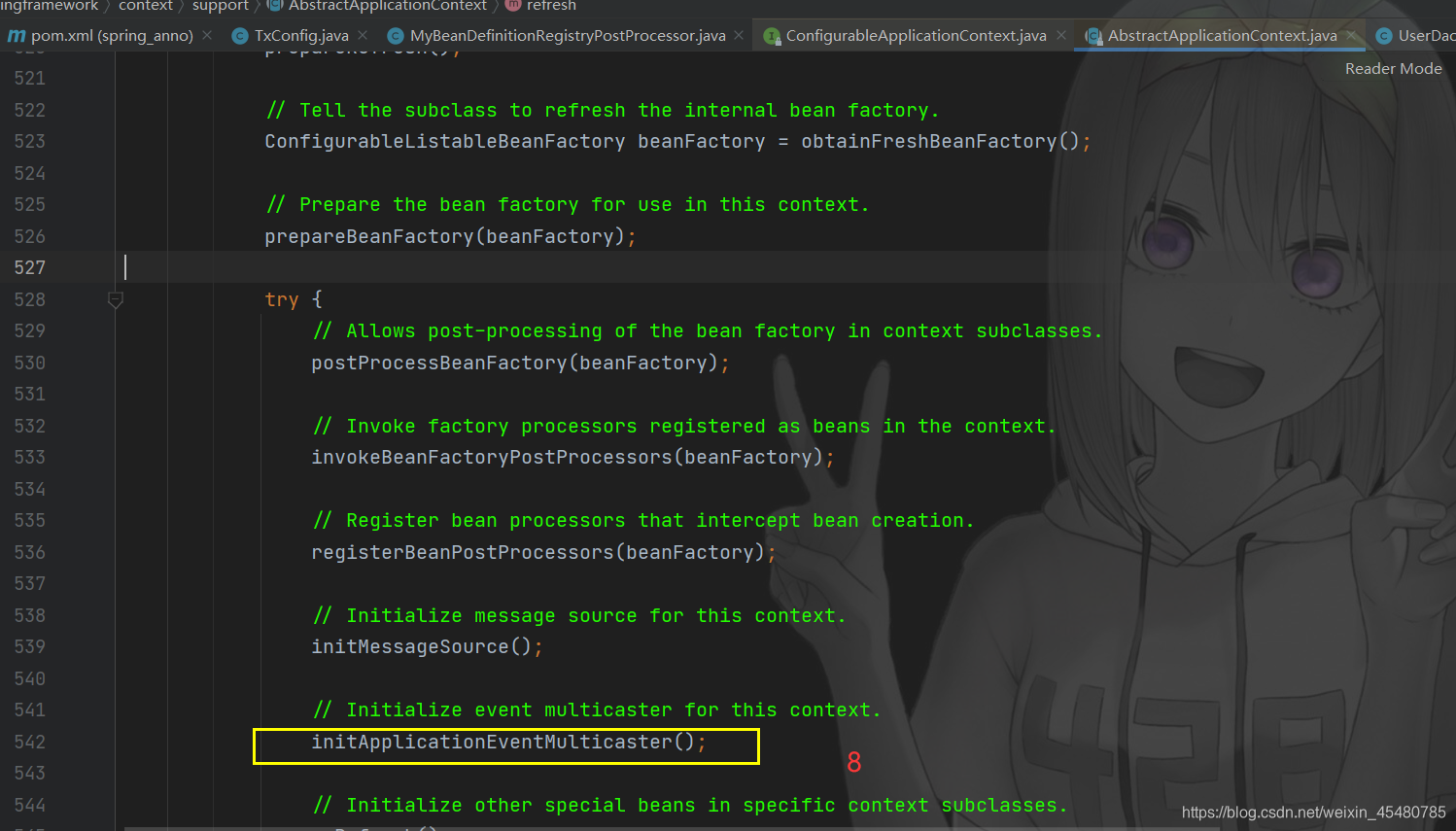Click the initMessageSource() call
The width and height of the screenshot is (1456, 831).
pyautogui.click(x=421, y=646)
